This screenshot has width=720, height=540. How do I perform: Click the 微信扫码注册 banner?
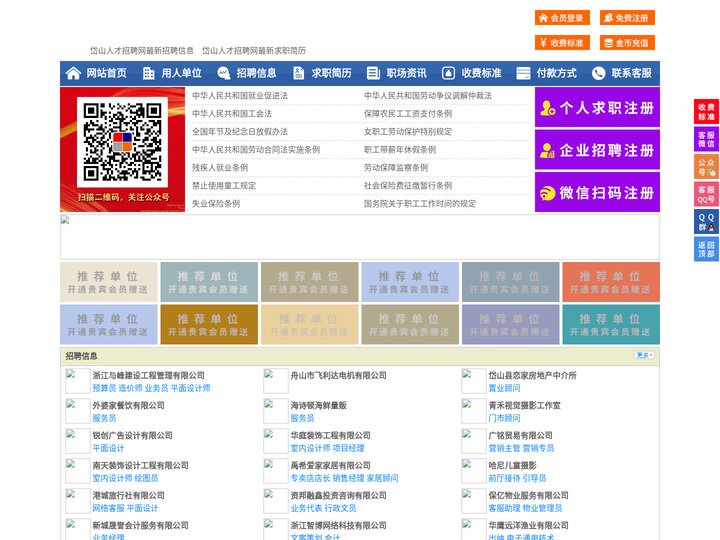coord(597,192)
